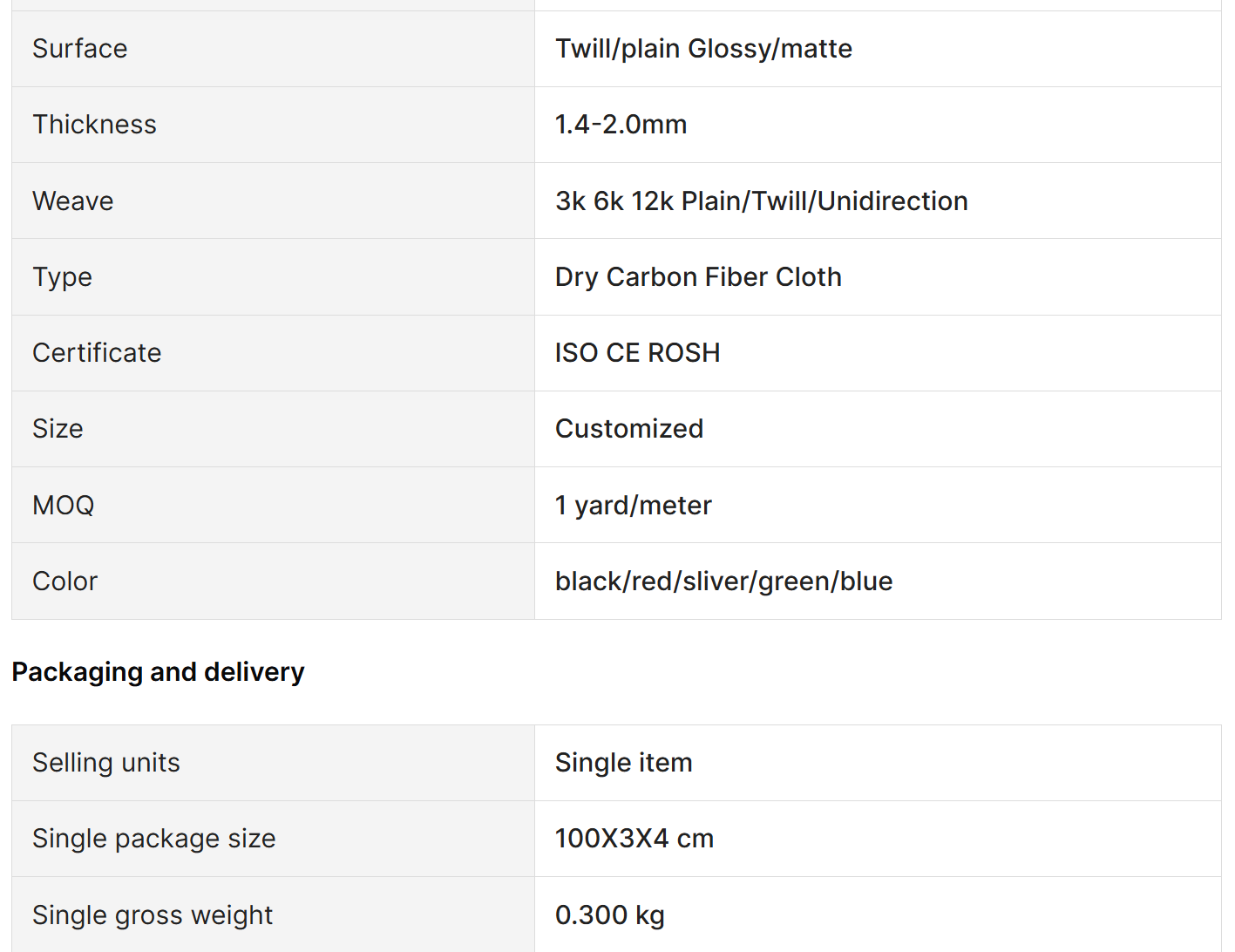The width and height of the screenshot is (1235, 952).
Task: Click the Packaging and delivery heading
Action: (x=158, y=672)
